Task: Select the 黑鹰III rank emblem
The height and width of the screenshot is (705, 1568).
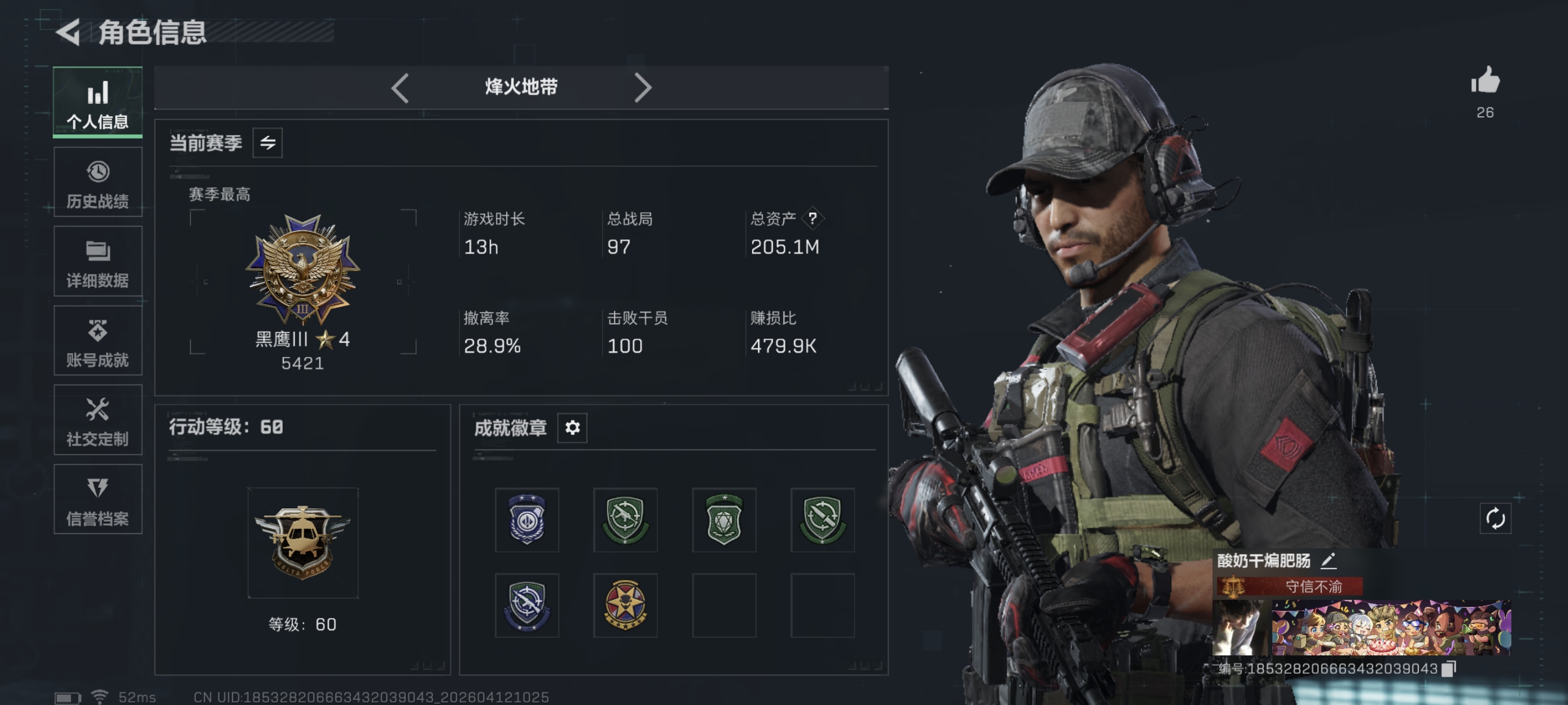Action: [x=302, y=269]
